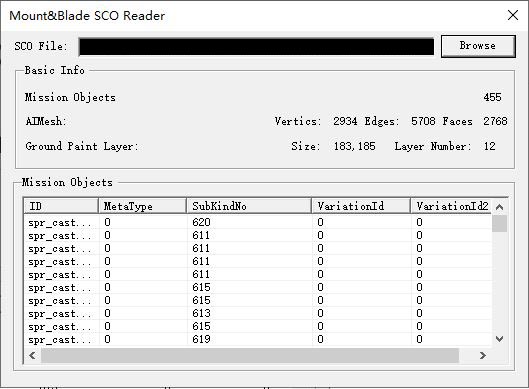This screenshot has height=389, width=529.
Task: Select the row with SubKindNo 620
Action: point(258,222)
